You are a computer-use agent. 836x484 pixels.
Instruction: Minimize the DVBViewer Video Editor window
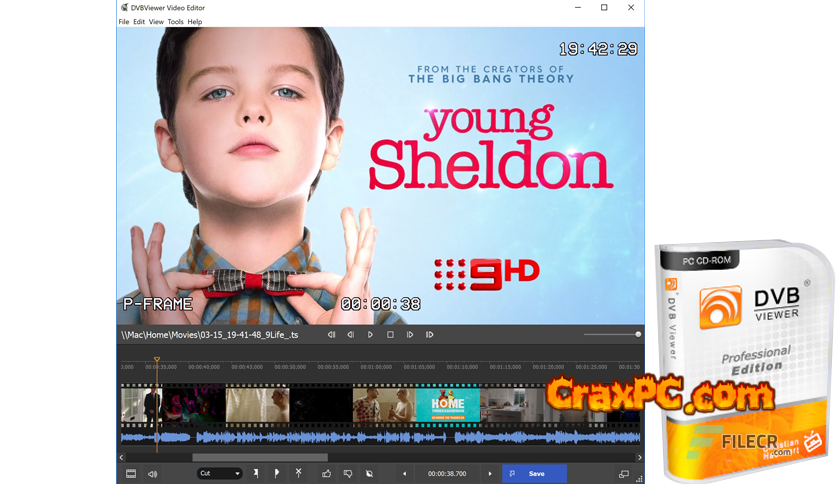tap(577, 7)
